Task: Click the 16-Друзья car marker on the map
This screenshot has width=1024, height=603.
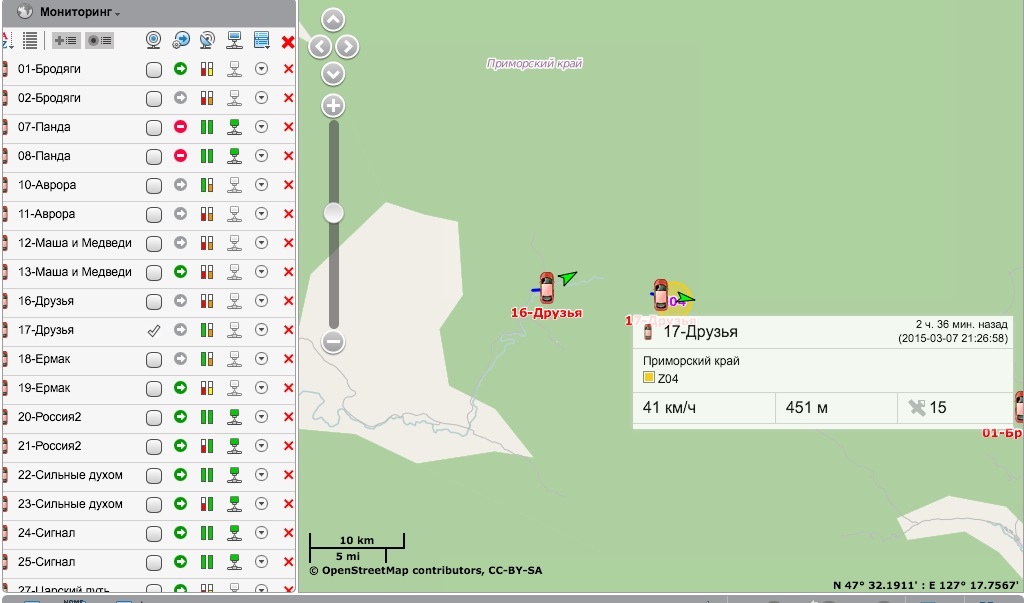Action: tap(547, 288)
